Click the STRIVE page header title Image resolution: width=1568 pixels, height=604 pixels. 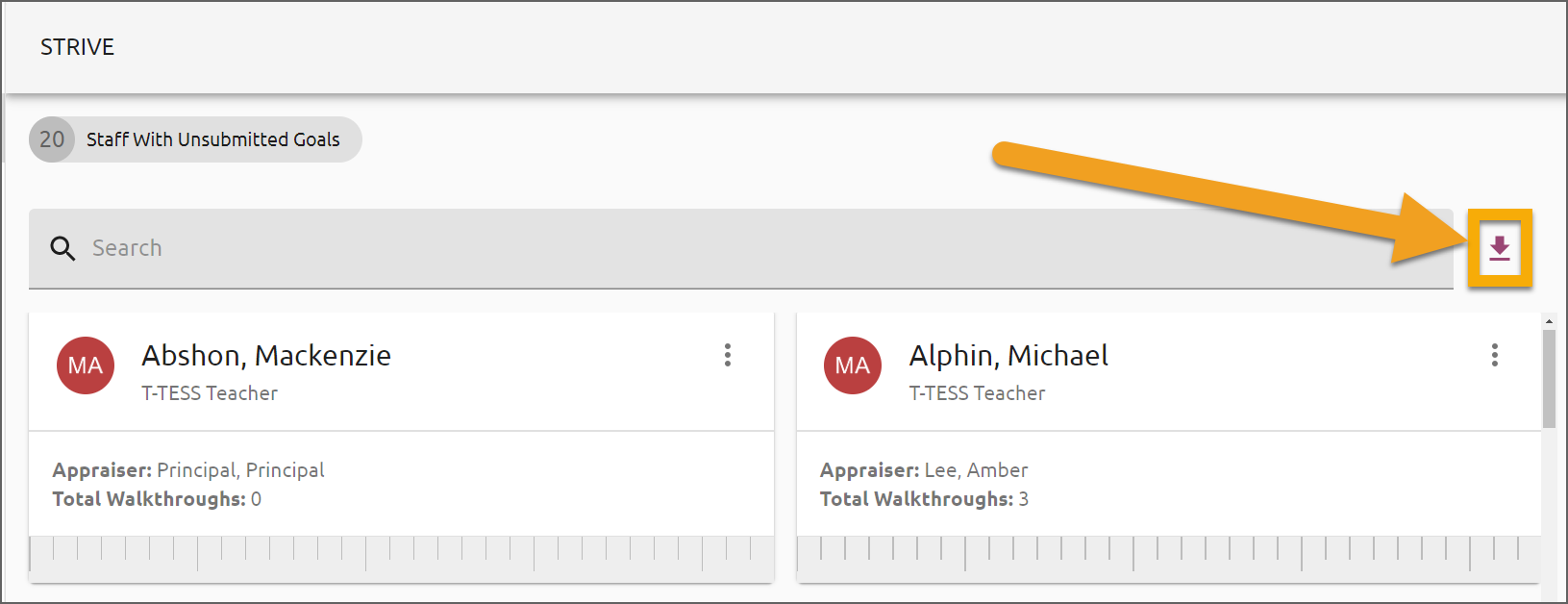point(77,47)
